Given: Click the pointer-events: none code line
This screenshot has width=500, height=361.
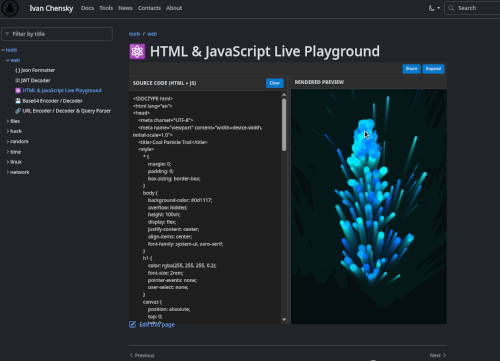Looking at the screenshot, I should [x=172, y=280].
